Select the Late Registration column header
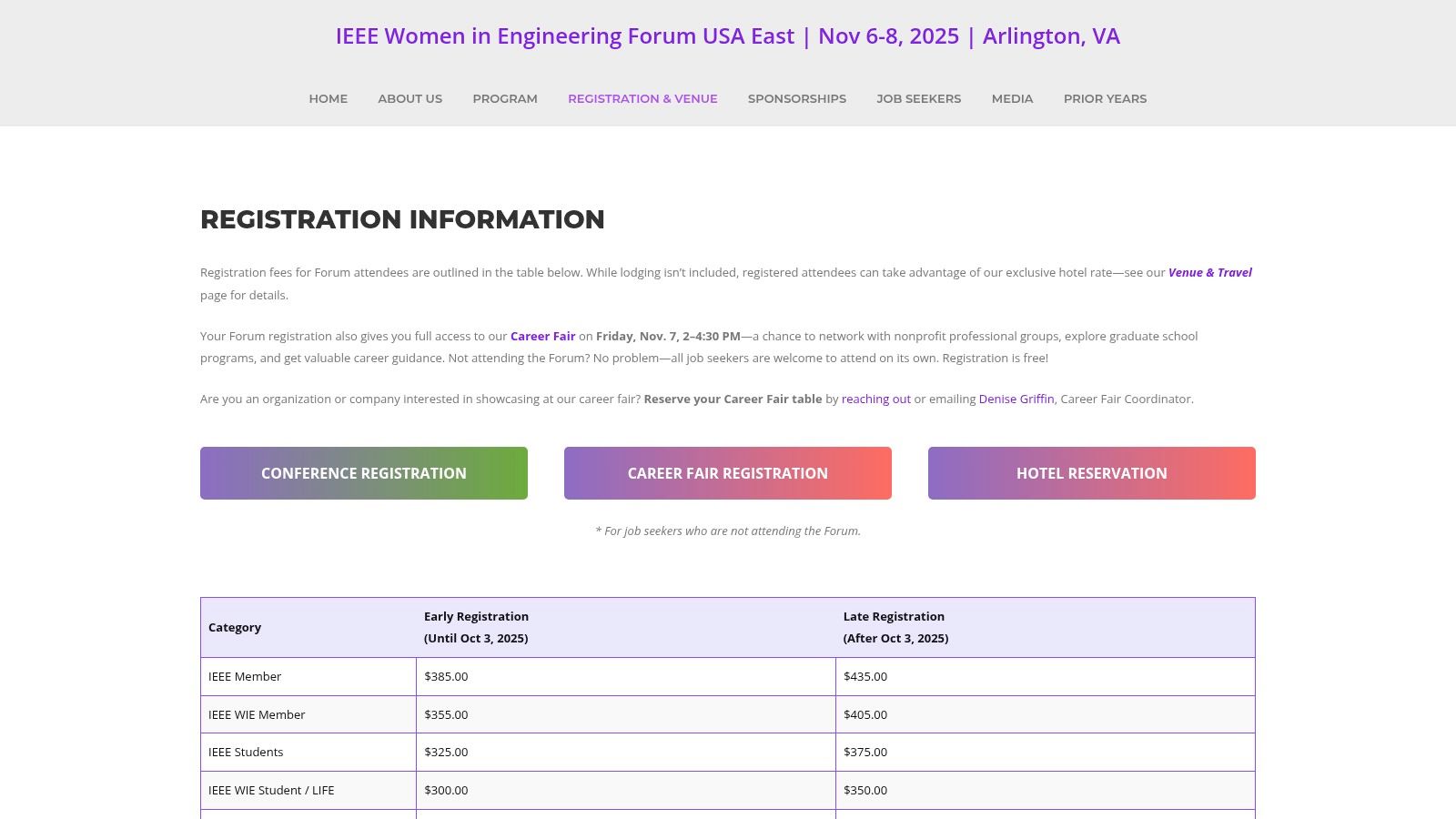Image resolution: width=1456 pixels, height=819 pixels. 1045,628
